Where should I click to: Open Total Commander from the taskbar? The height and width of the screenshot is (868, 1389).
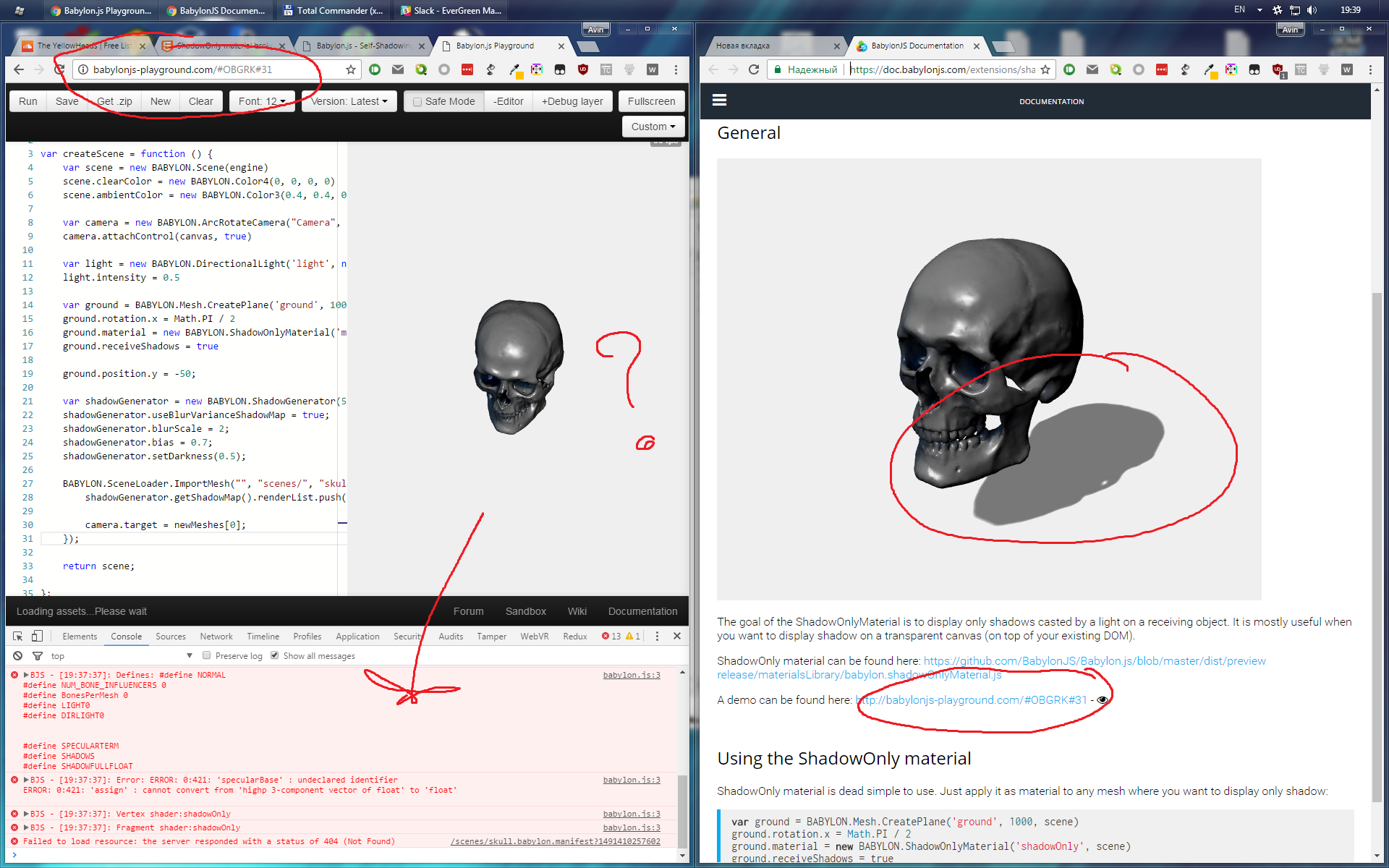334,10
